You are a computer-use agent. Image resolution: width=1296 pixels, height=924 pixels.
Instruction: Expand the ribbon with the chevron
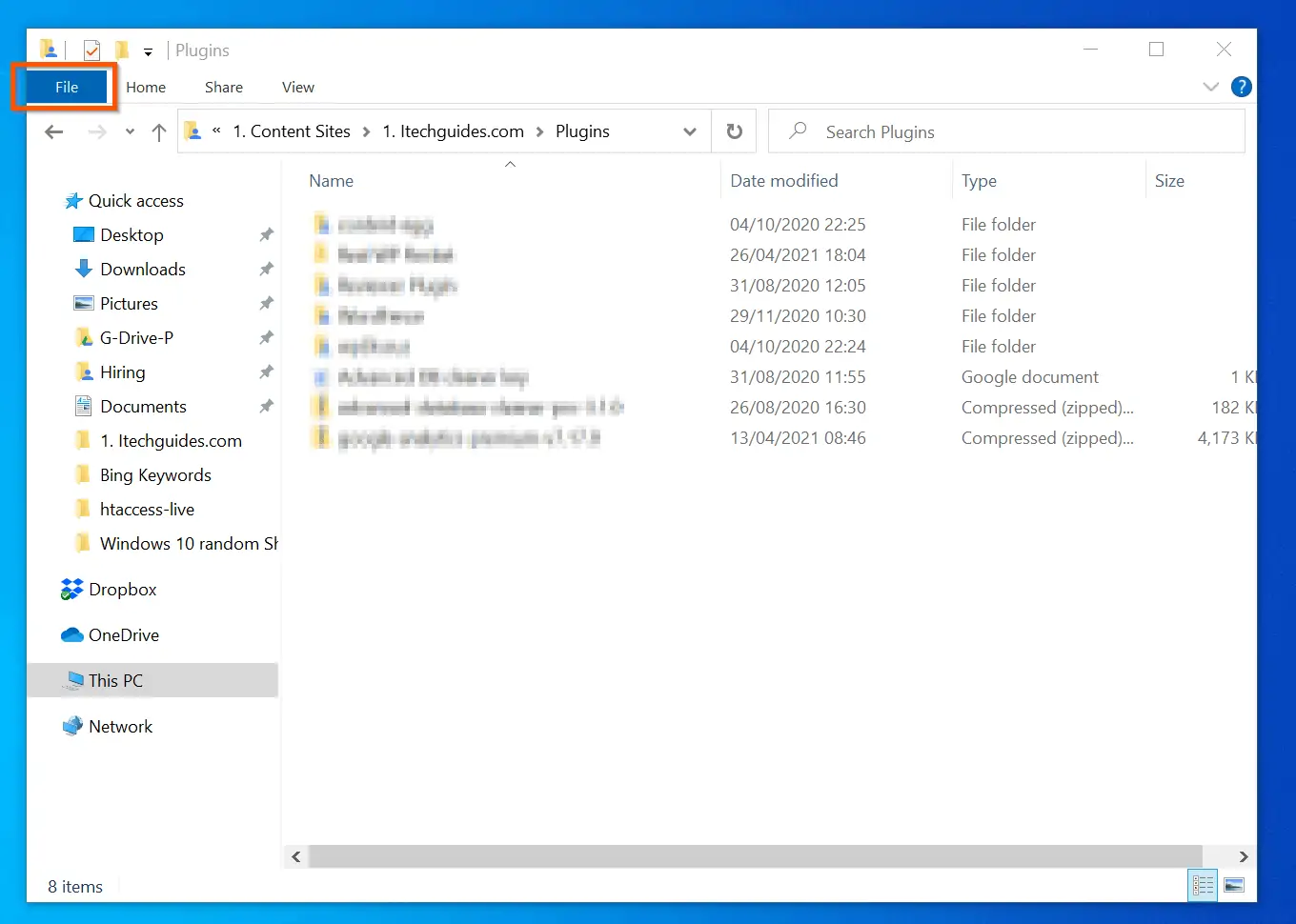1210,87
